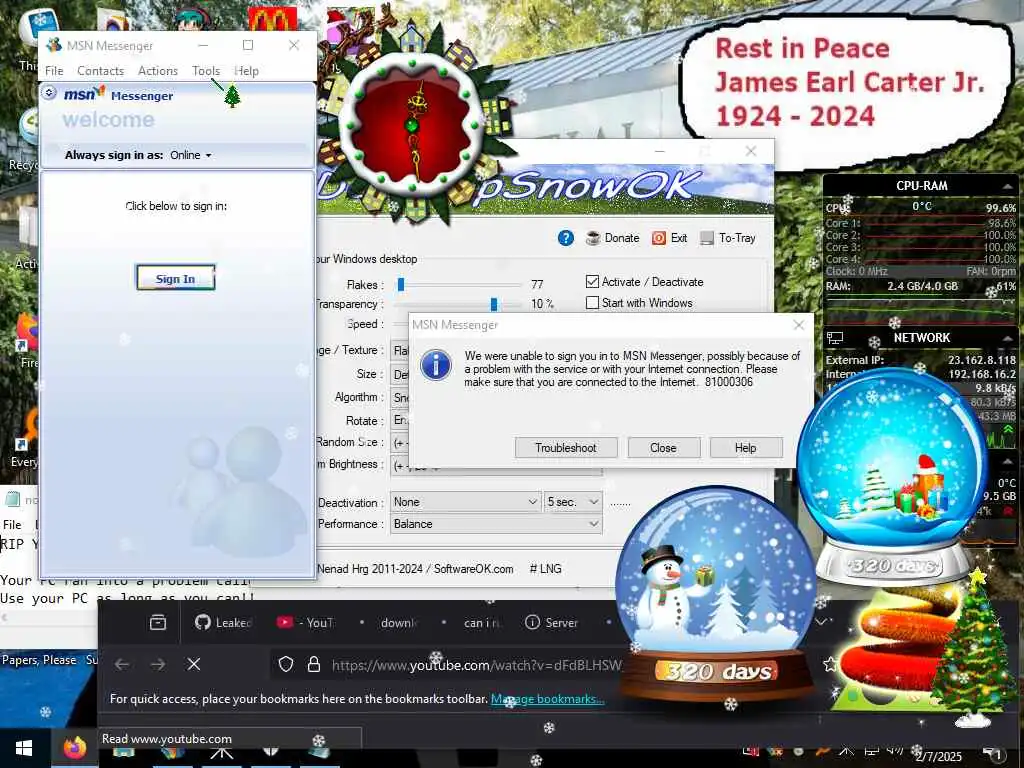Open the Manage bookmarks link

point(547,699)
